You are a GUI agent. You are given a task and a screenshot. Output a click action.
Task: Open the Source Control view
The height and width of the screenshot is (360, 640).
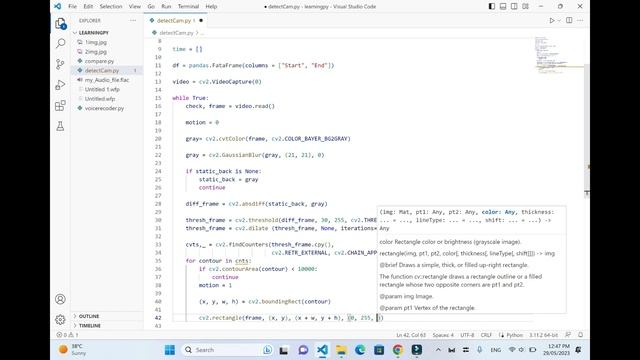pyautogui.click(x=60, y=64)
